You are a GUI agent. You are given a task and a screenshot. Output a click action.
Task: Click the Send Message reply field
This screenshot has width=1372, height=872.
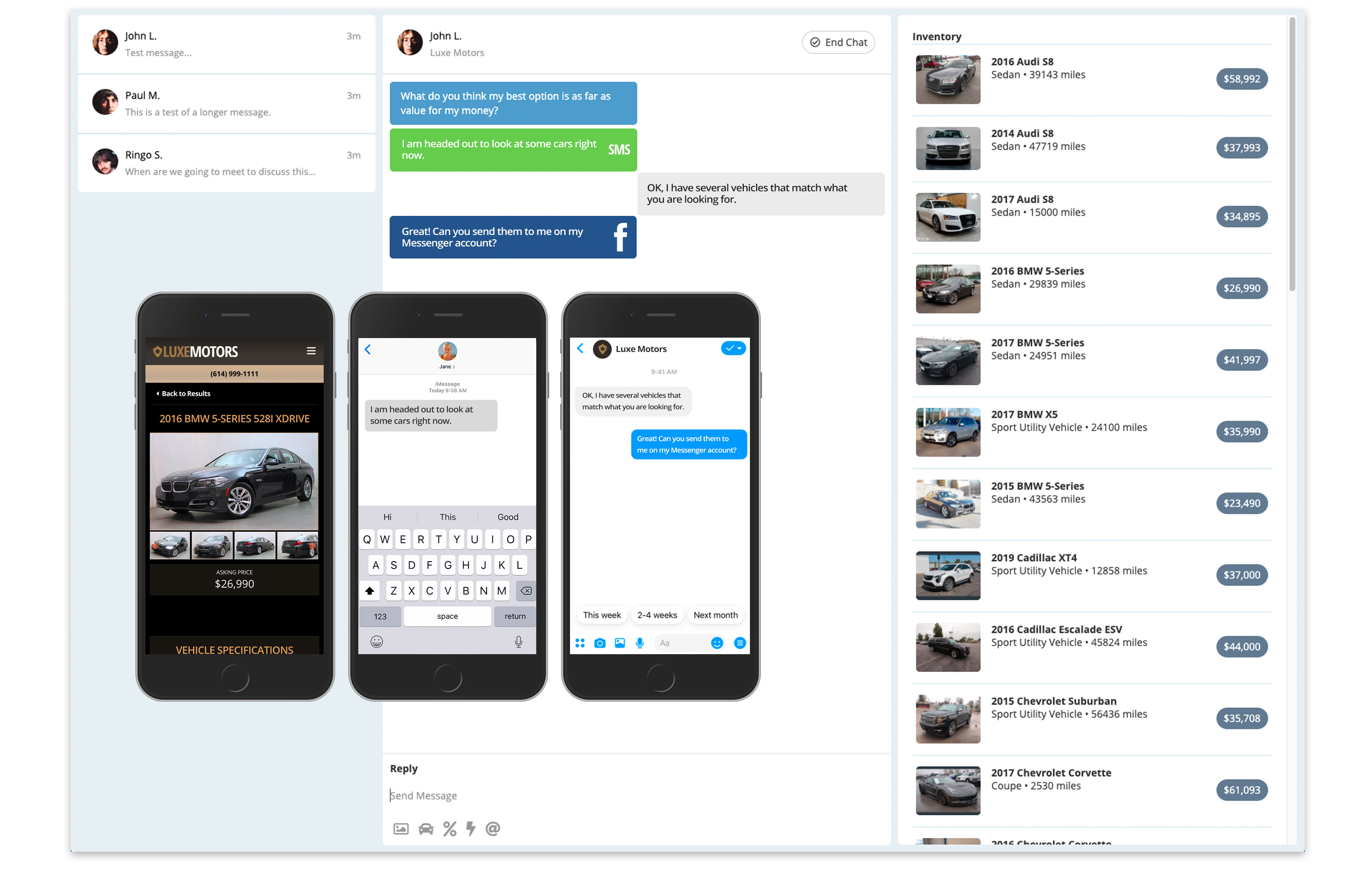(x=637, y=796)
